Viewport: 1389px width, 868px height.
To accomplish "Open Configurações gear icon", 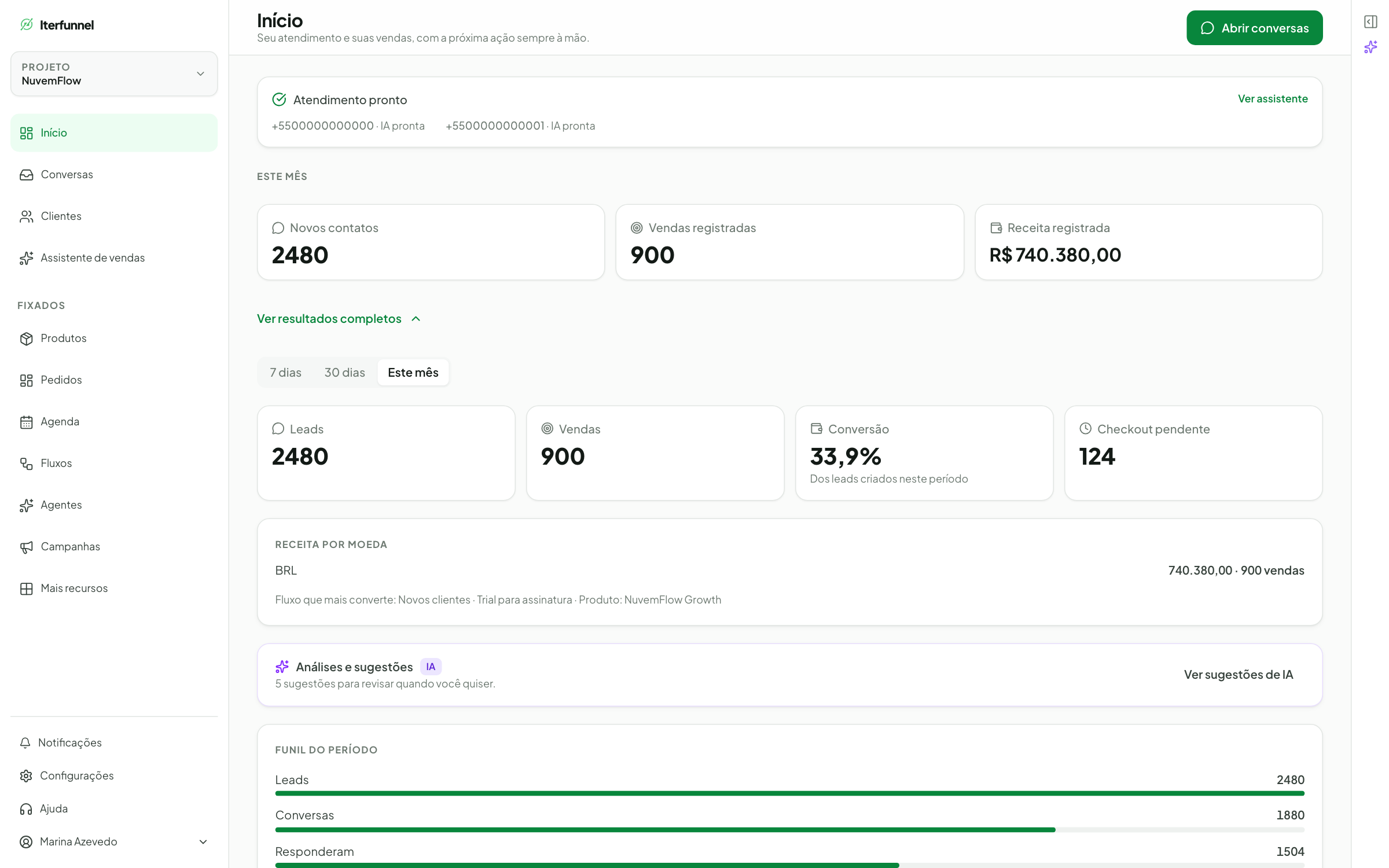I will (x=25, y=775).
